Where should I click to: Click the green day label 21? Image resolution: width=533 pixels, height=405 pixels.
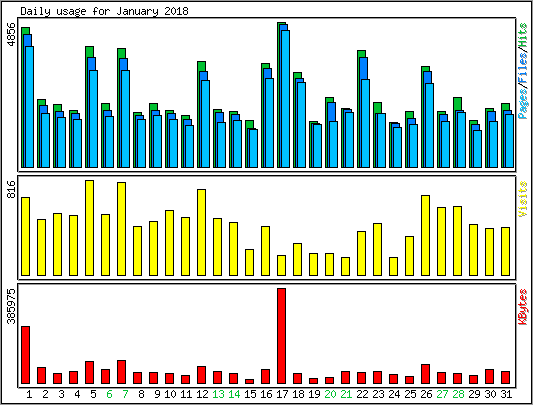coord(346,394)
